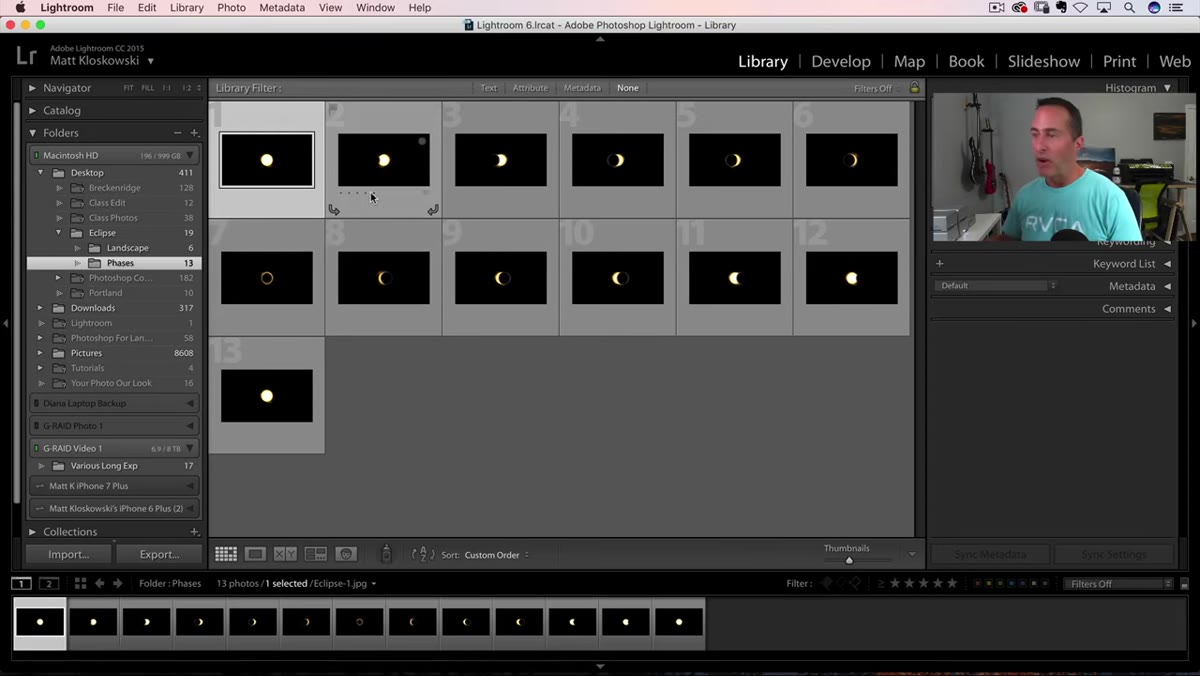Image resolution: width=1200 pixels, height=676 pixels.
Task: Select grid thumbnail 7 annular eclipse
Action: click(267, 278)
